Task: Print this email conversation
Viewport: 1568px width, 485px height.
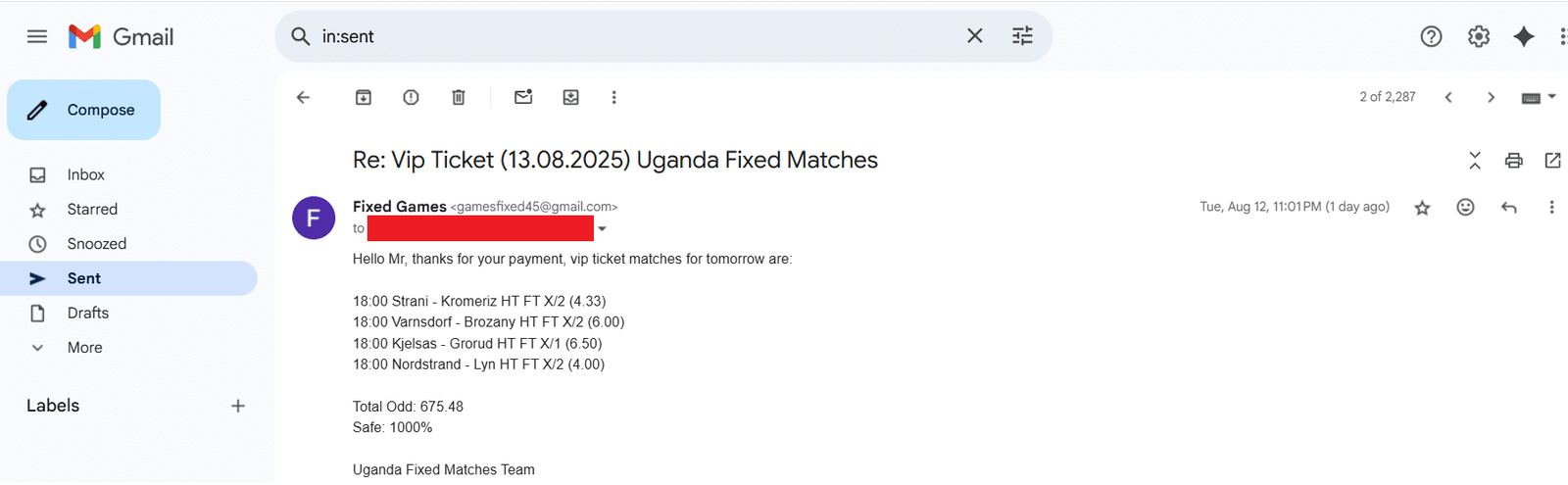Action: tap(1513, 161)
